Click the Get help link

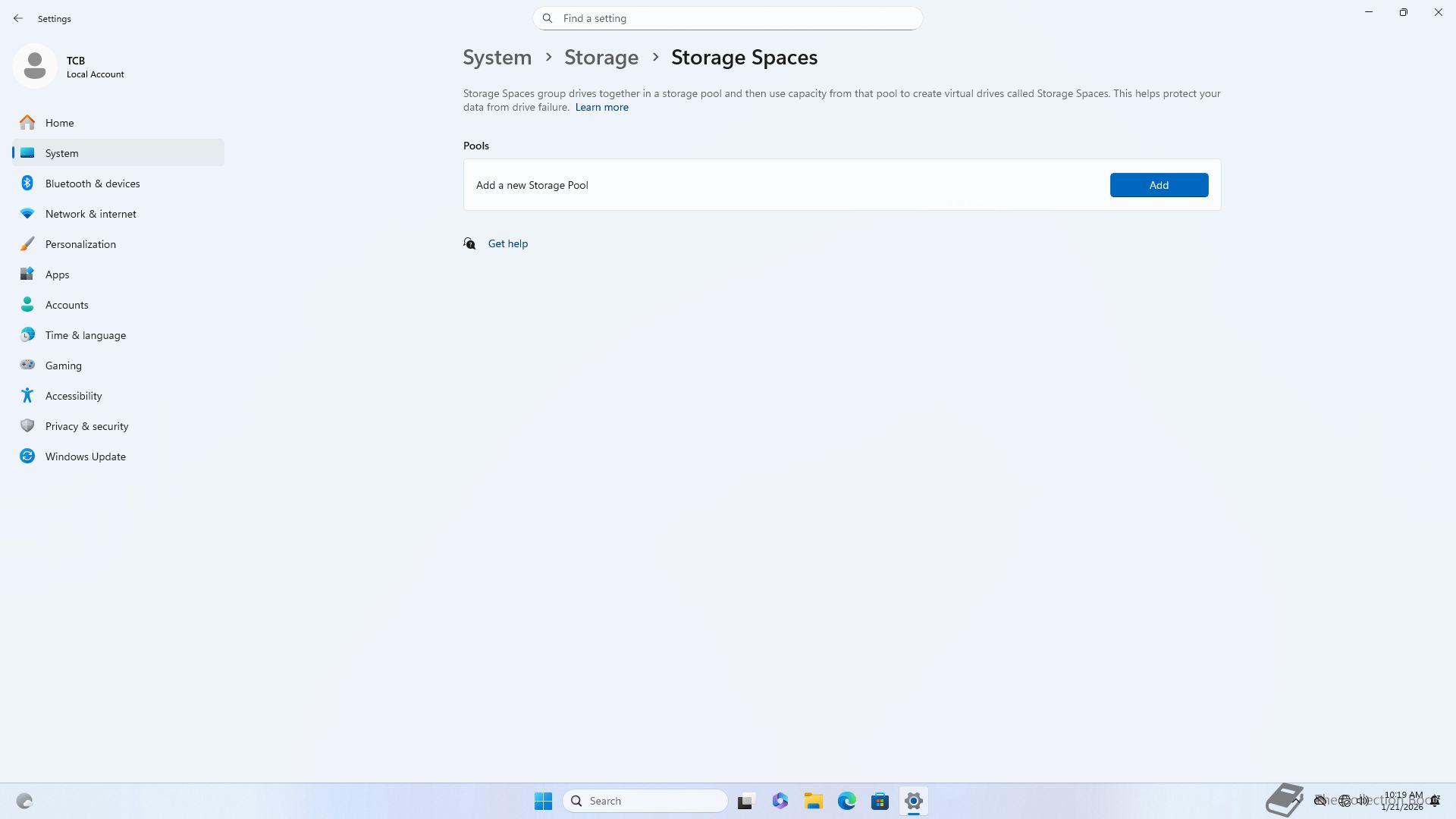507,243
